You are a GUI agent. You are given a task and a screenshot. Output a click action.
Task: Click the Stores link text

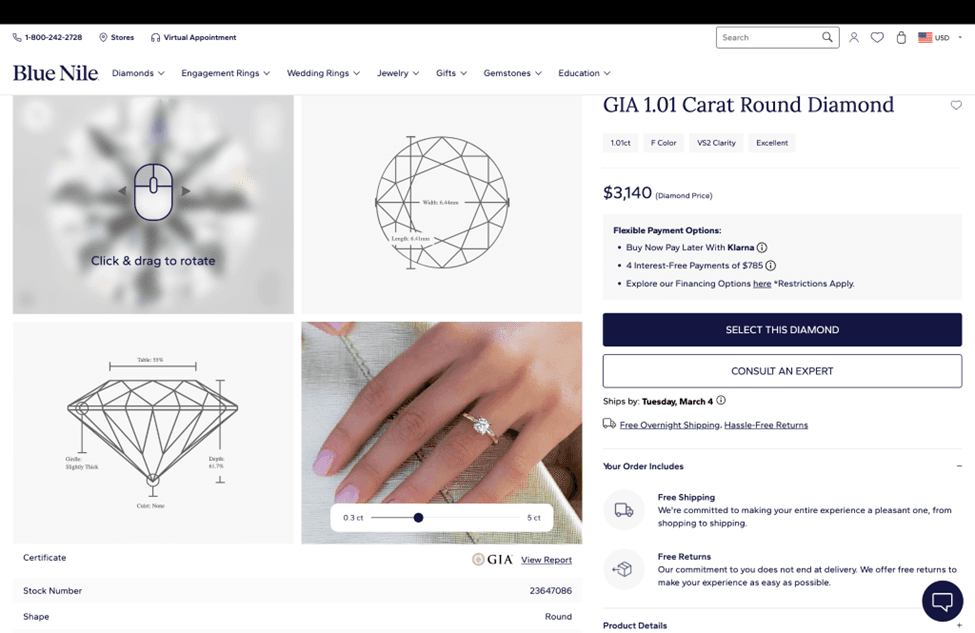pos(122,37)
